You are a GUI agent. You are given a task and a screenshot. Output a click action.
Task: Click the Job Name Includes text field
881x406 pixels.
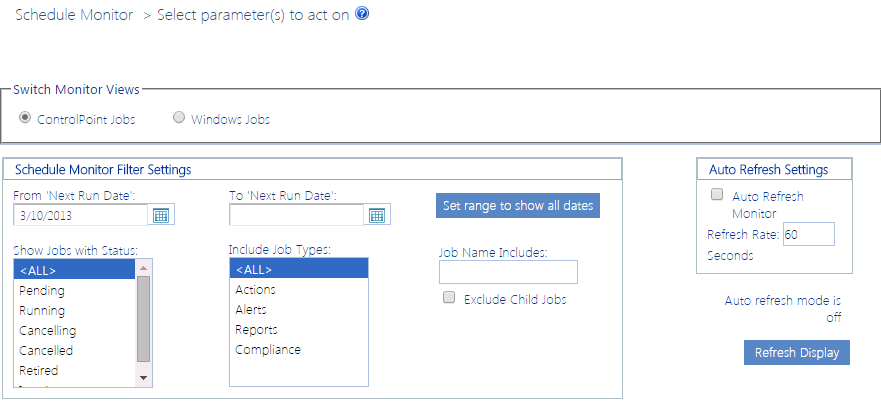[x=508, y=272]
